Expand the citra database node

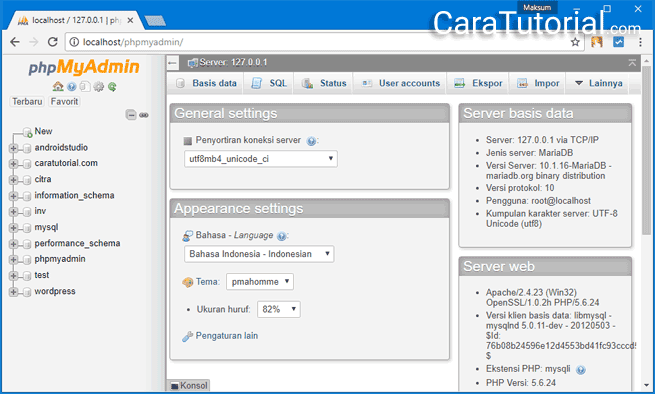coord(13,180)
